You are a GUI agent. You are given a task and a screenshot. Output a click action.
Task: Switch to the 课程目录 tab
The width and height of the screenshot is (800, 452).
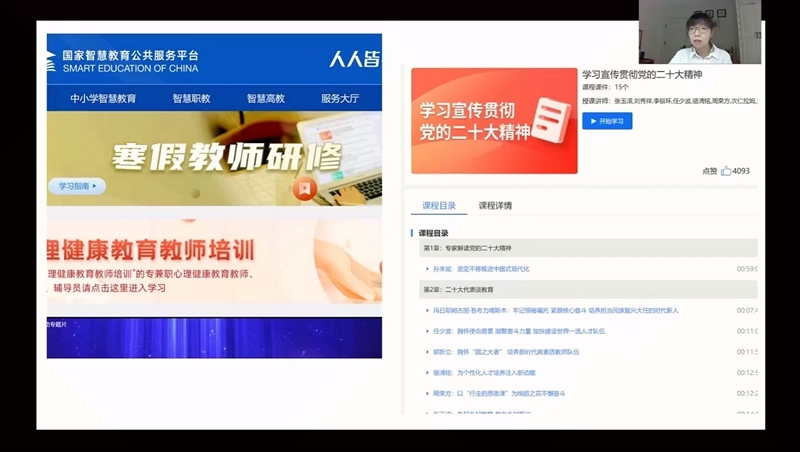click(439, 206)
